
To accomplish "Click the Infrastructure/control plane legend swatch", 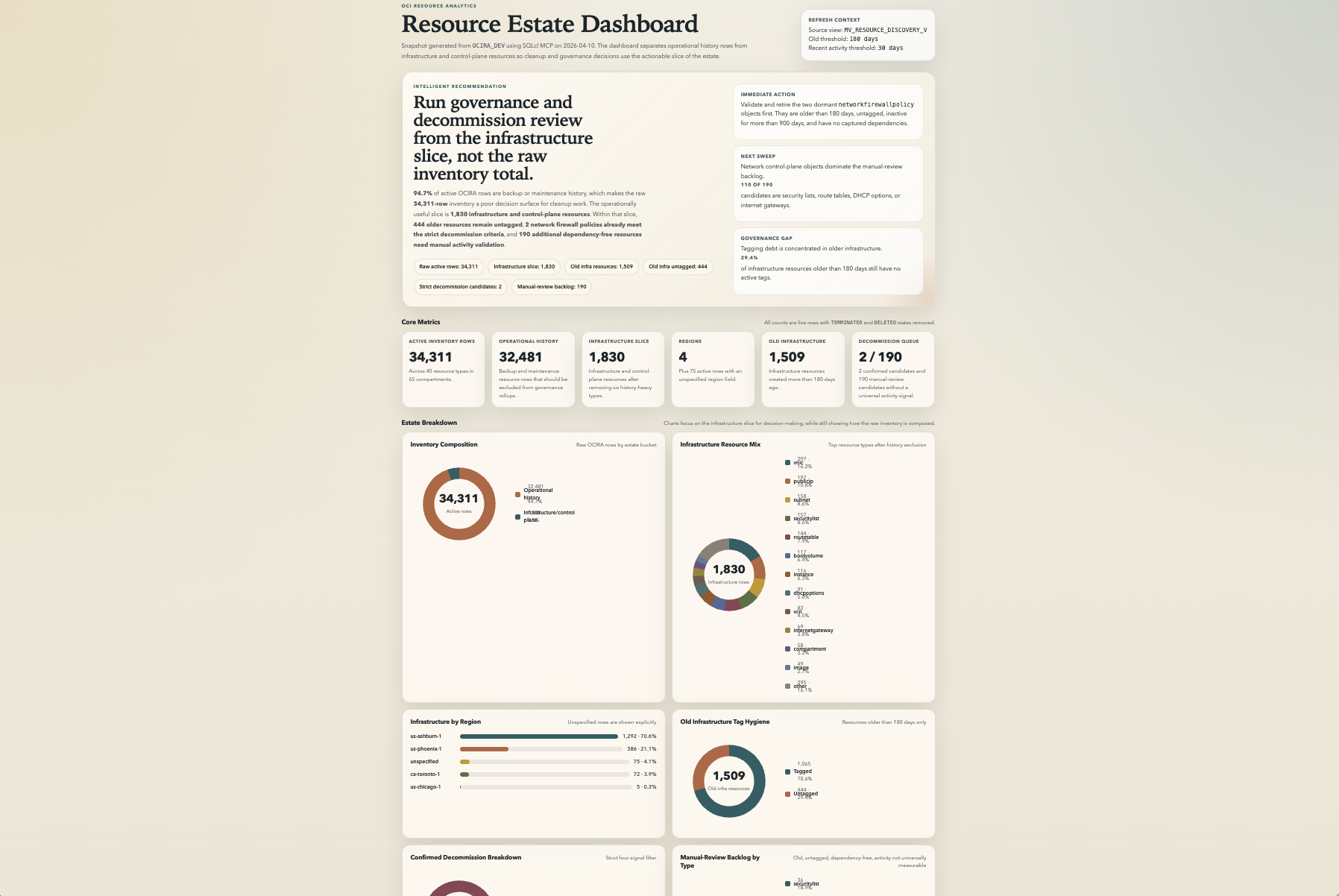I will pyautogui.click(x=517, y=517).
